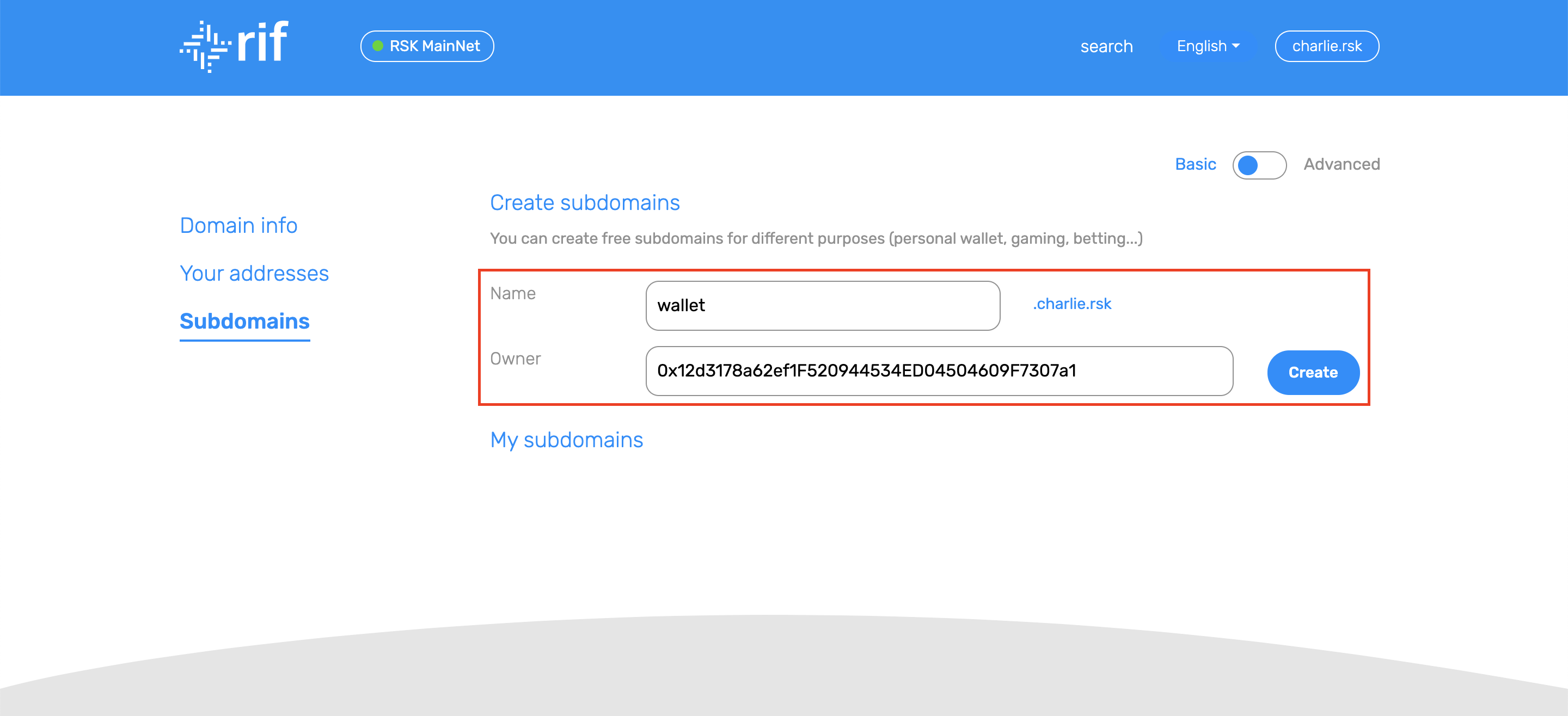This screenshot has width=1568, height=716.
Task: Click the charlie.rsk account dropdown
Action: click(x=1328, y=46)
